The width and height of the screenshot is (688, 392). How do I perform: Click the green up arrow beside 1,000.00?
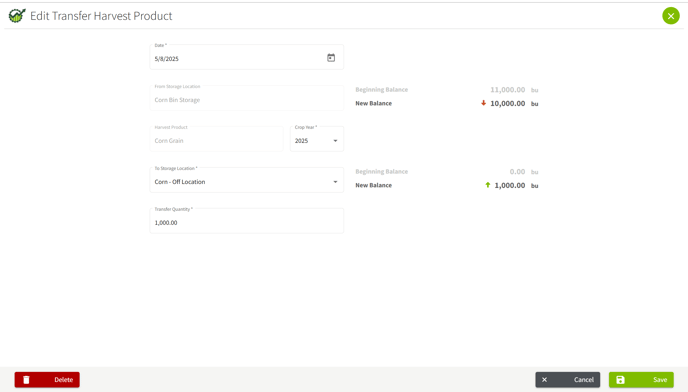pos(487,185)
